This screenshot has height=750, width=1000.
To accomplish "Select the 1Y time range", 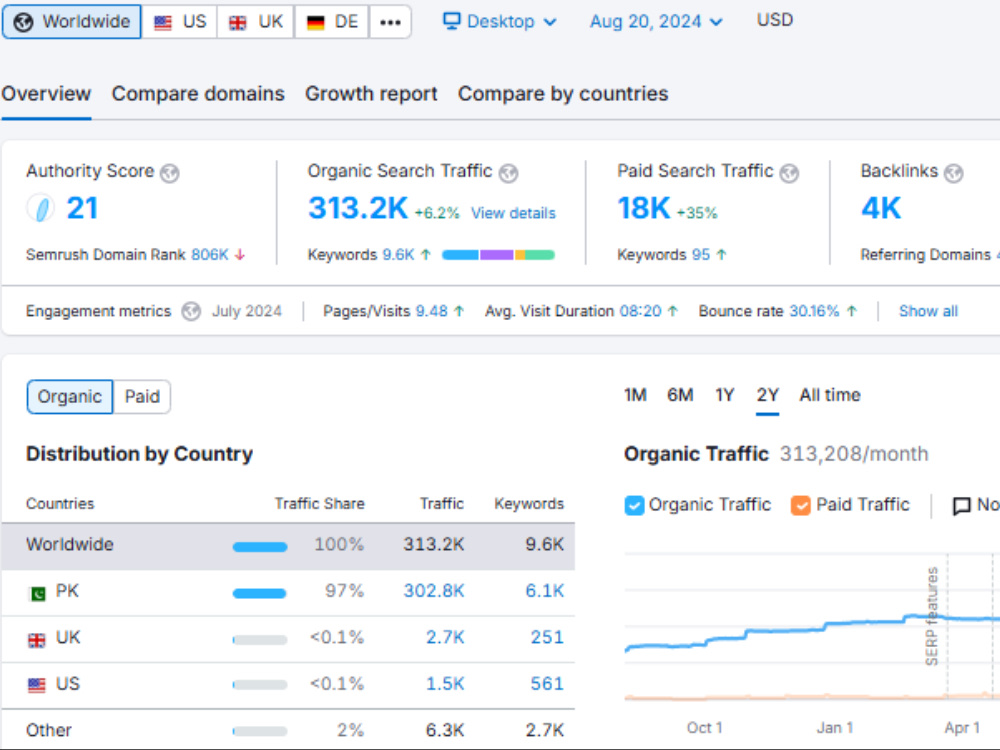I will point(724,395).
